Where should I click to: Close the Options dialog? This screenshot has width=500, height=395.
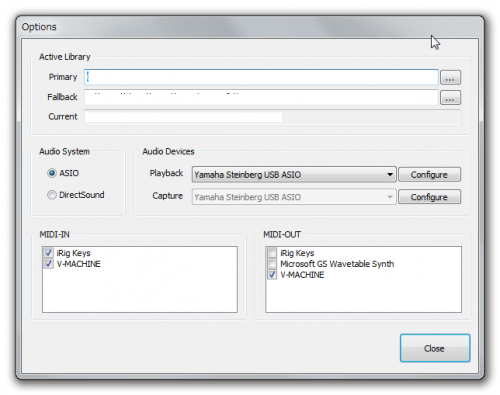pos(435,348)
